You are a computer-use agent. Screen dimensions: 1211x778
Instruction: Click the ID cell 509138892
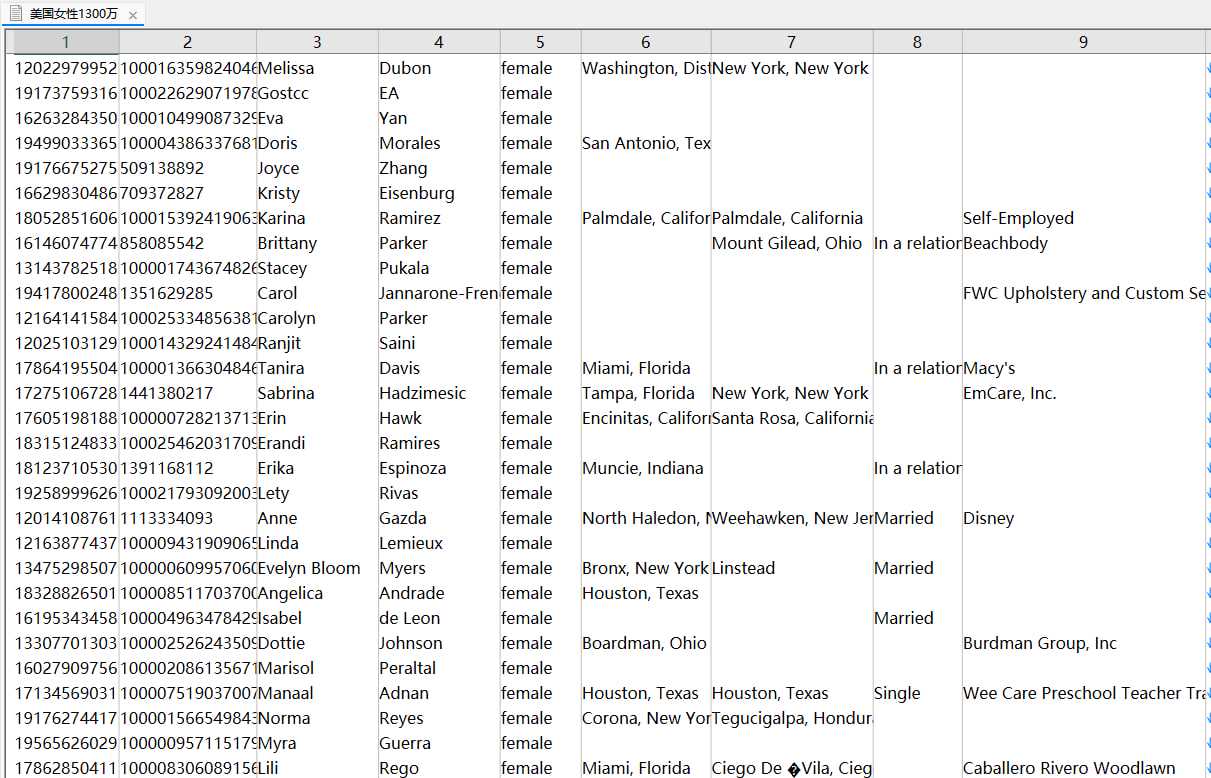point(188,168)
